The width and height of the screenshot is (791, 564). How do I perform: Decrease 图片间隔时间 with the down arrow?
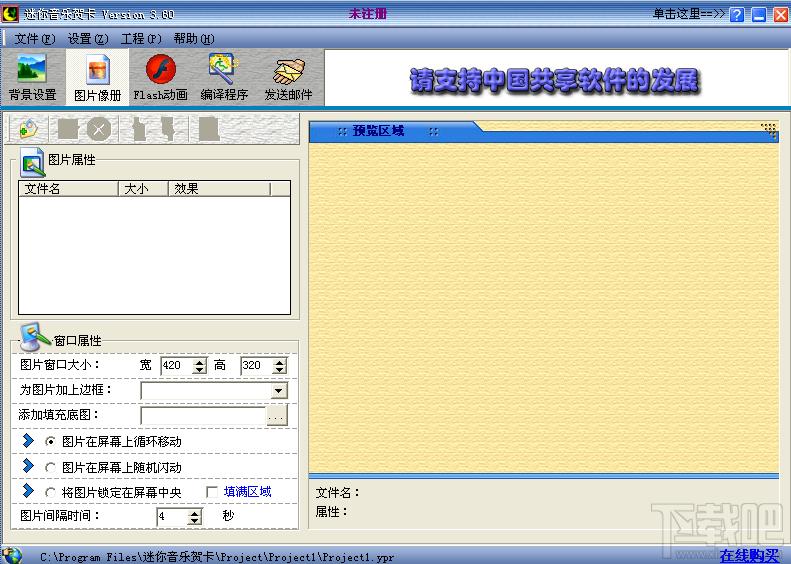click(195, 521)
